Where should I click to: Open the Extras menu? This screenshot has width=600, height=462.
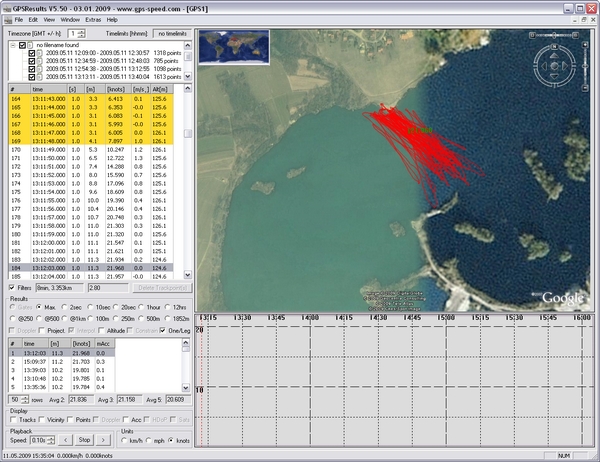tap(93, 20)
